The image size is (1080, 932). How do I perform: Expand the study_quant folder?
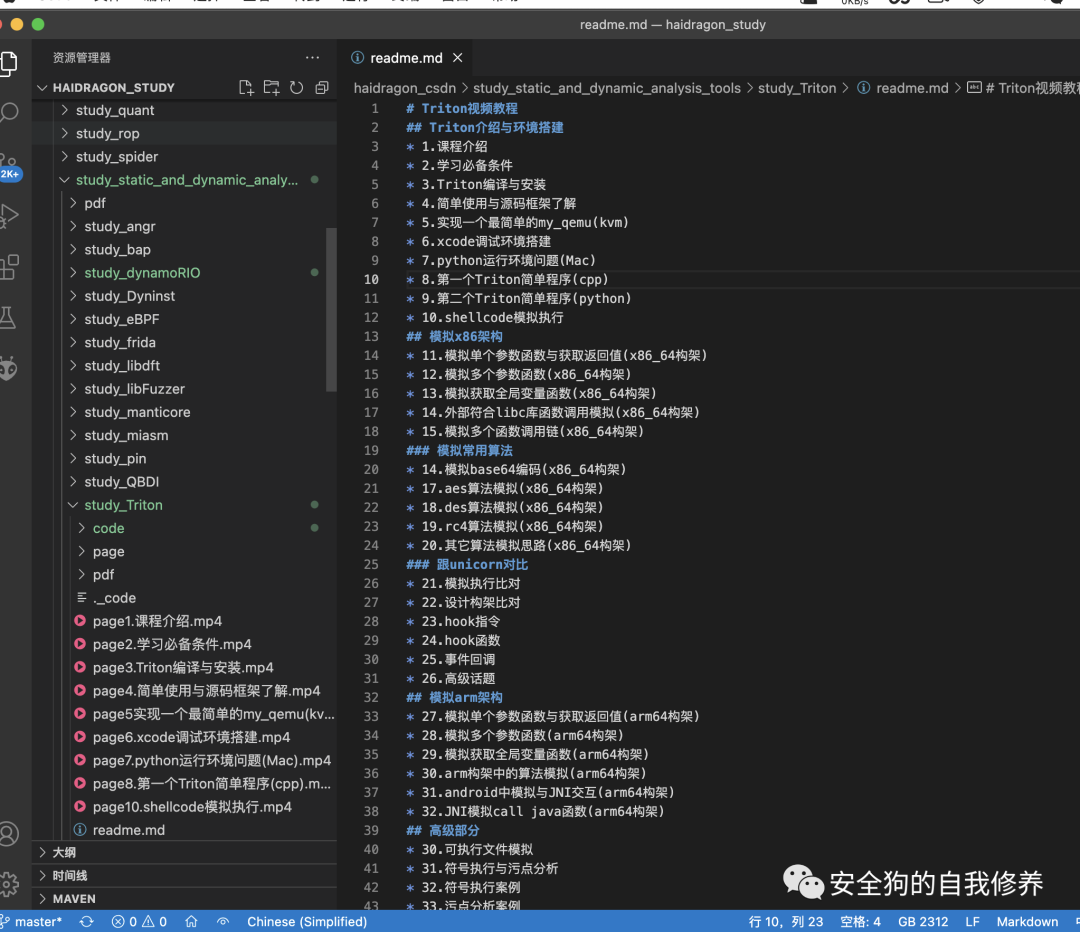click(x=114, y=110)
